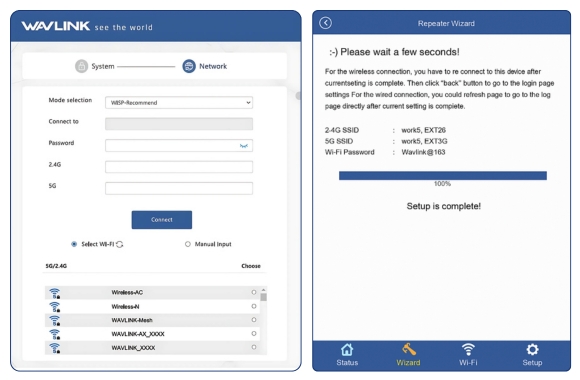Click the Wireless-AC network name

127,292
